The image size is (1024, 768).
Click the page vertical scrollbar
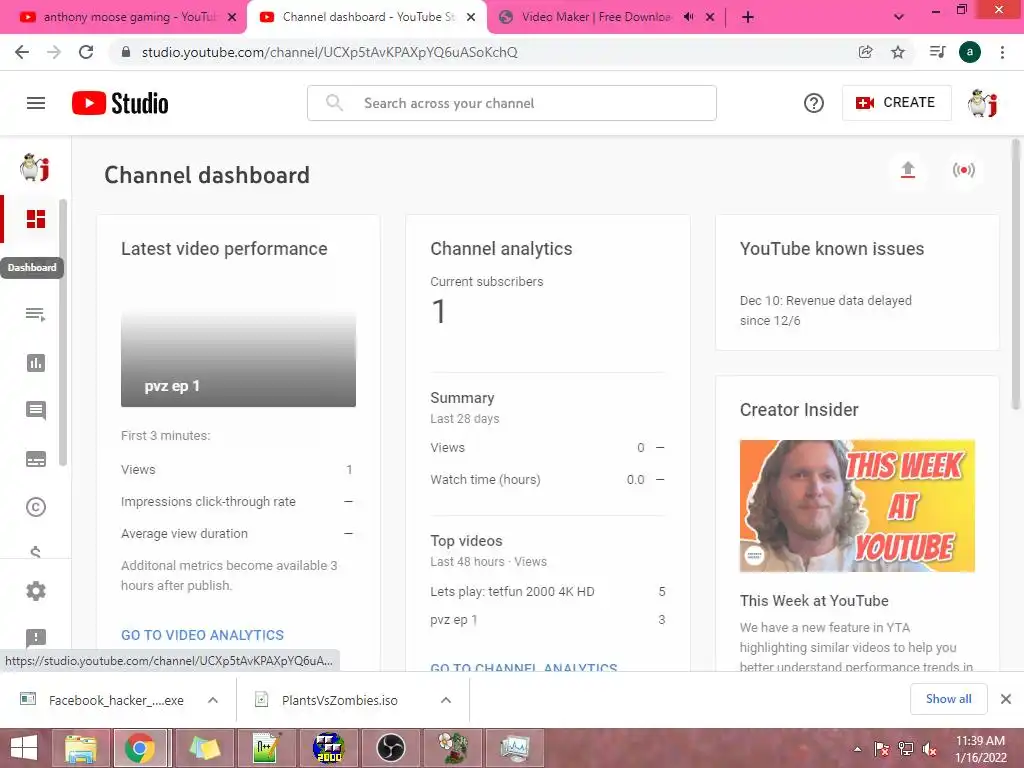(1016, 274)
